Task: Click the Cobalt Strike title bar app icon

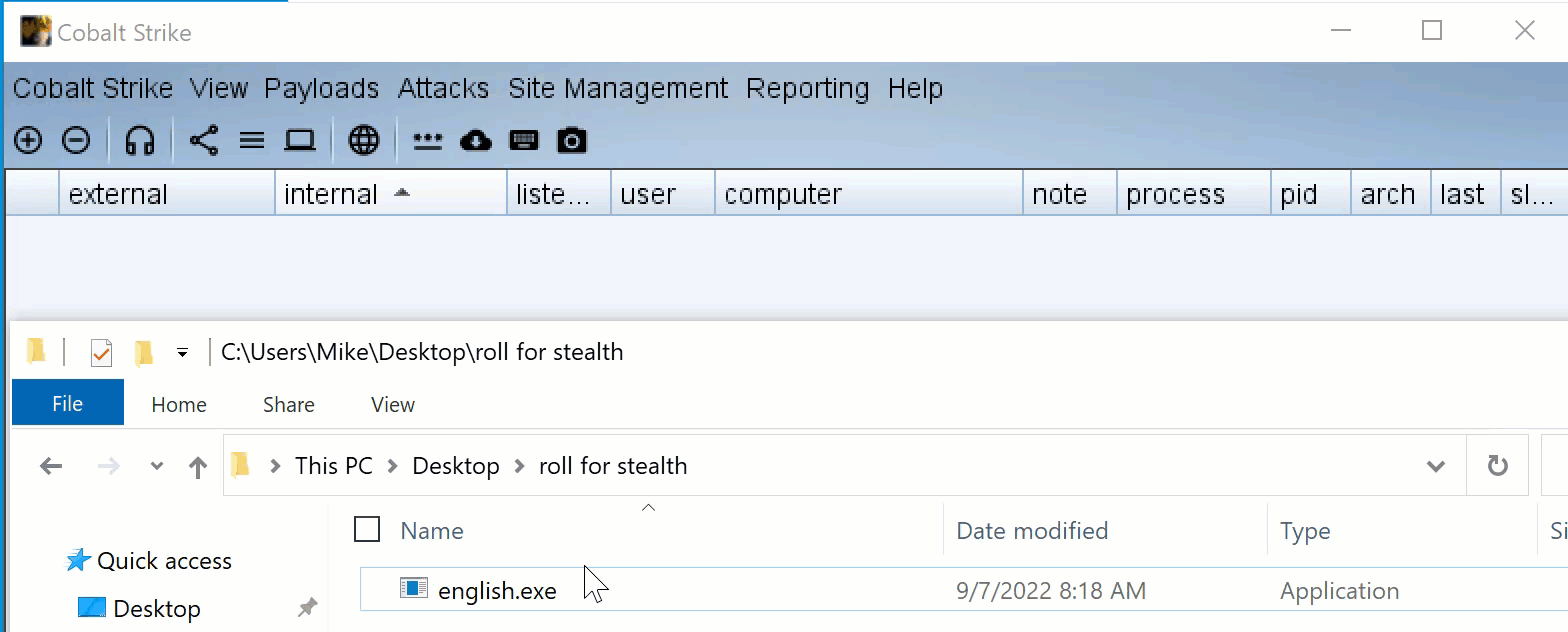Action: (x=36, y=31)
